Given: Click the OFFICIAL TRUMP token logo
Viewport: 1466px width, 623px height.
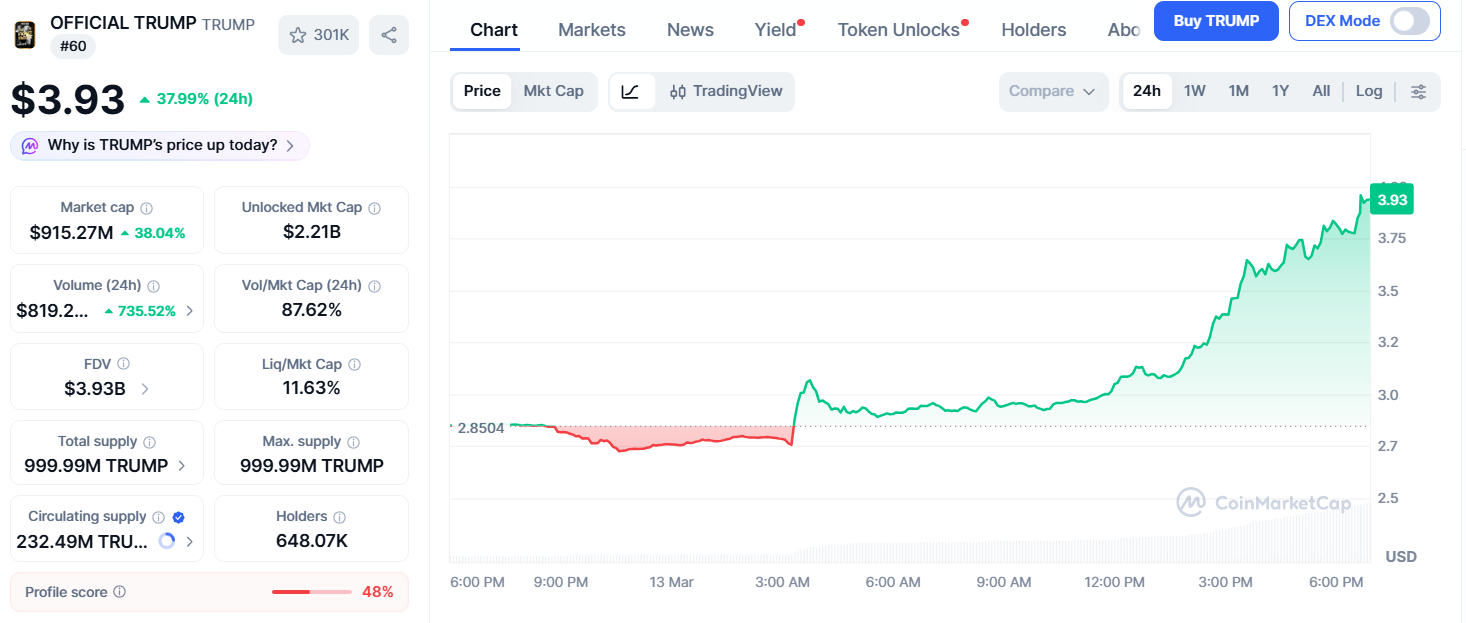Looking at the screenshot, I should coord(24,35).
